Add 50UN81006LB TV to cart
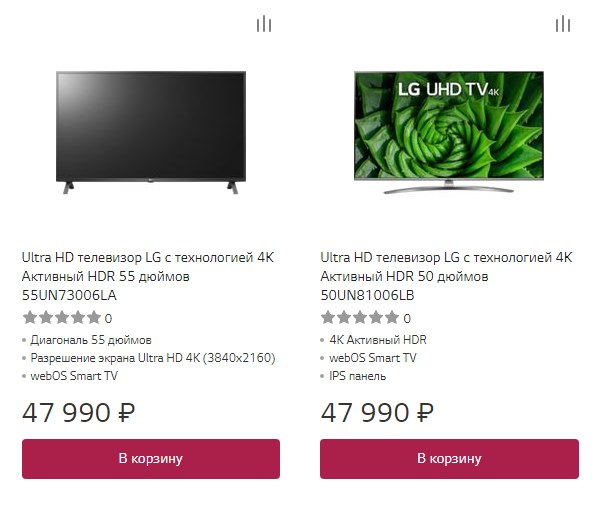Image resolution: width=604 pixels, height=505 pixels. (x=449, y=459)
